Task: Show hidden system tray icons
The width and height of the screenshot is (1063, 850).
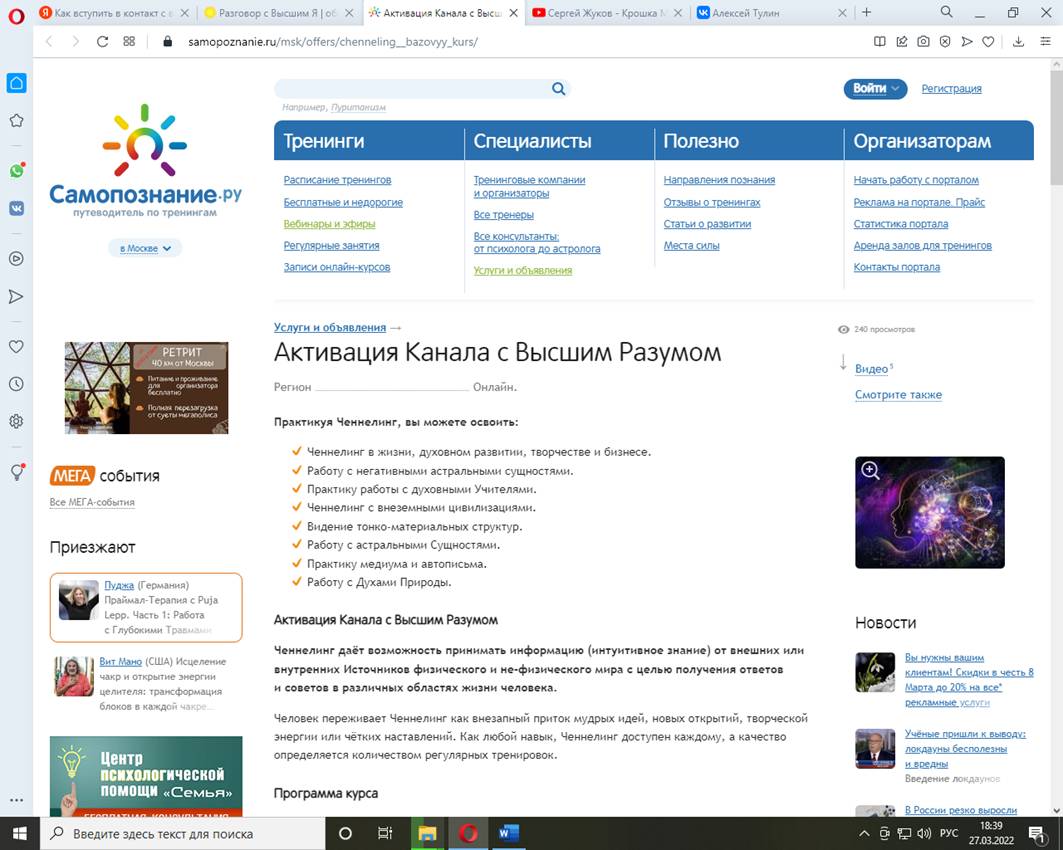Action: pos(864,833)
